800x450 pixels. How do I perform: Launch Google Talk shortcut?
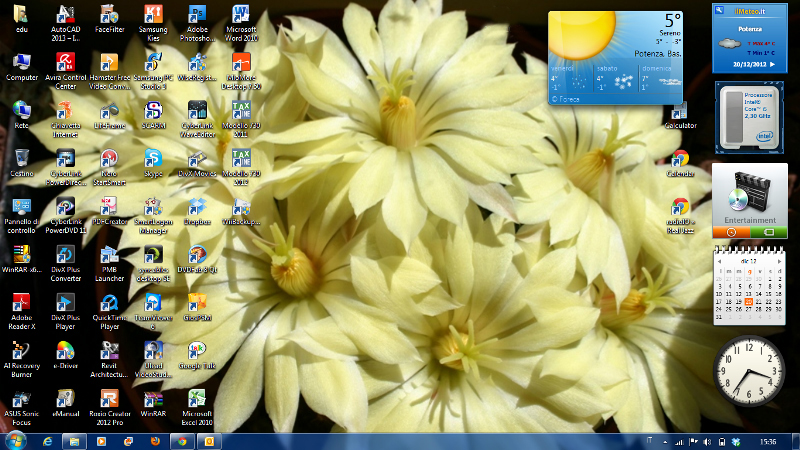coord(197,355)
